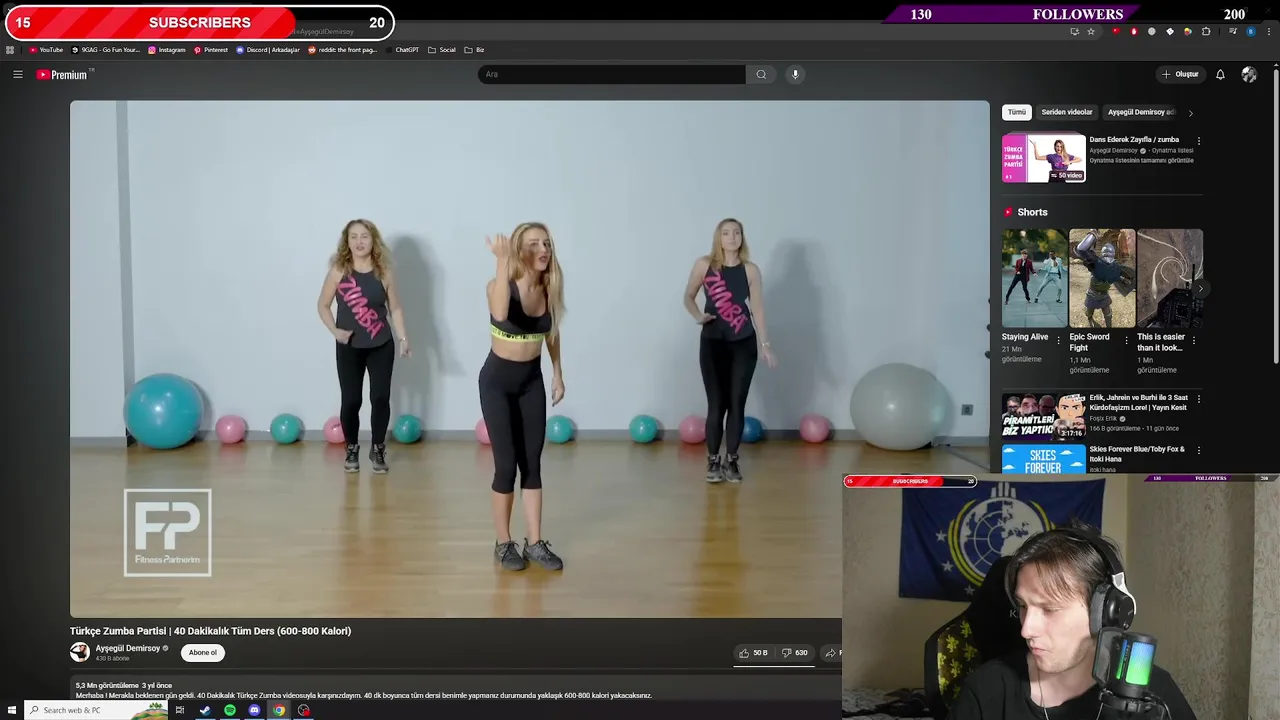Open the YouTube account avatar menu
The image size is (1280, 720).
click(1249, 74)
